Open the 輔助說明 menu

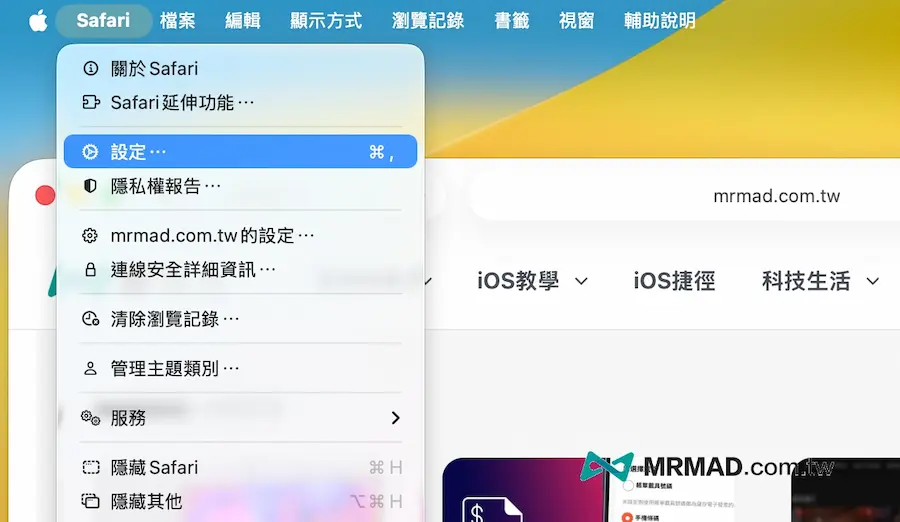click(x=660, y=21)
